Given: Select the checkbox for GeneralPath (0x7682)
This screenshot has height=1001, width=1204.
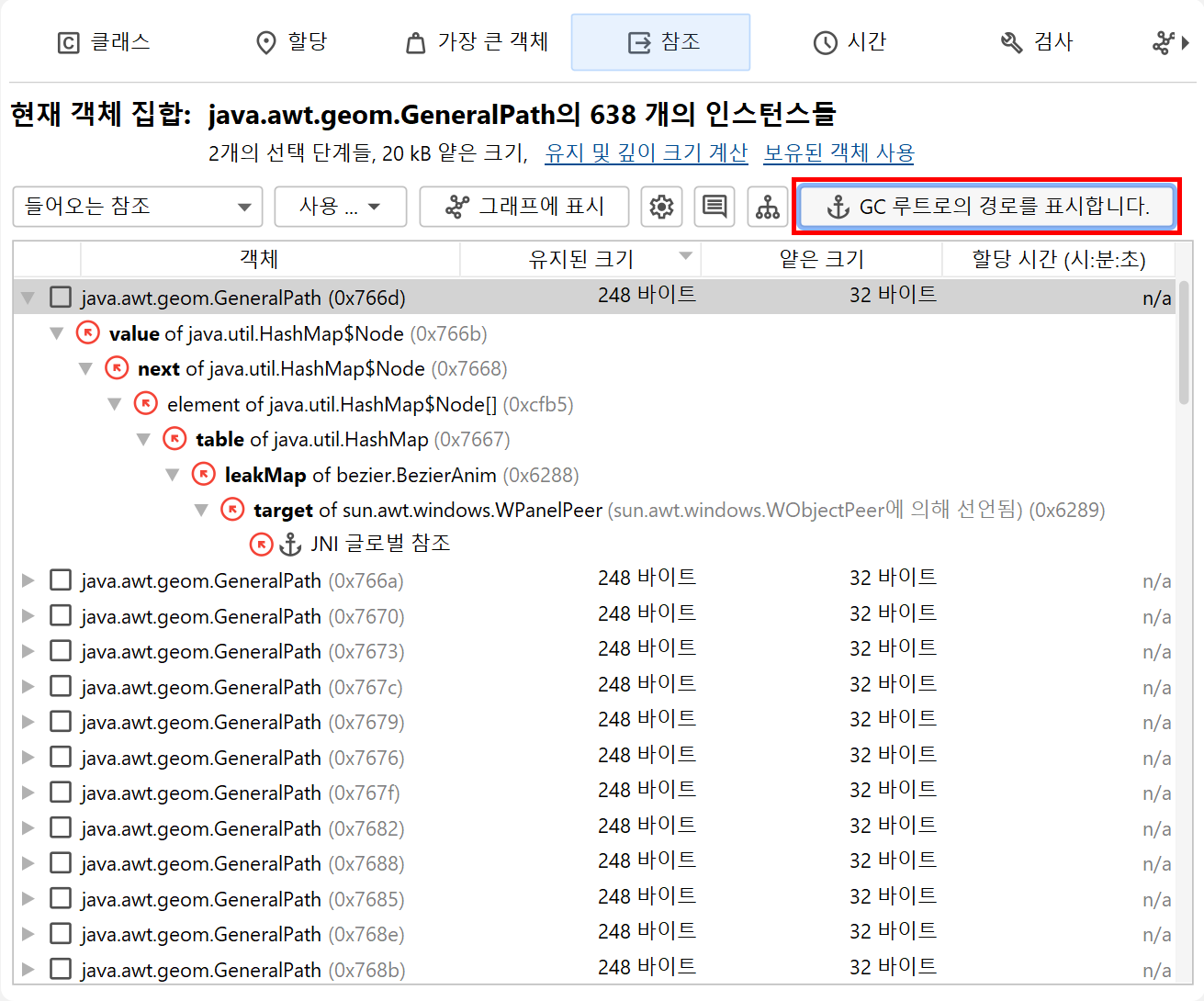Looking at the screenshot, I should point(61,828).
